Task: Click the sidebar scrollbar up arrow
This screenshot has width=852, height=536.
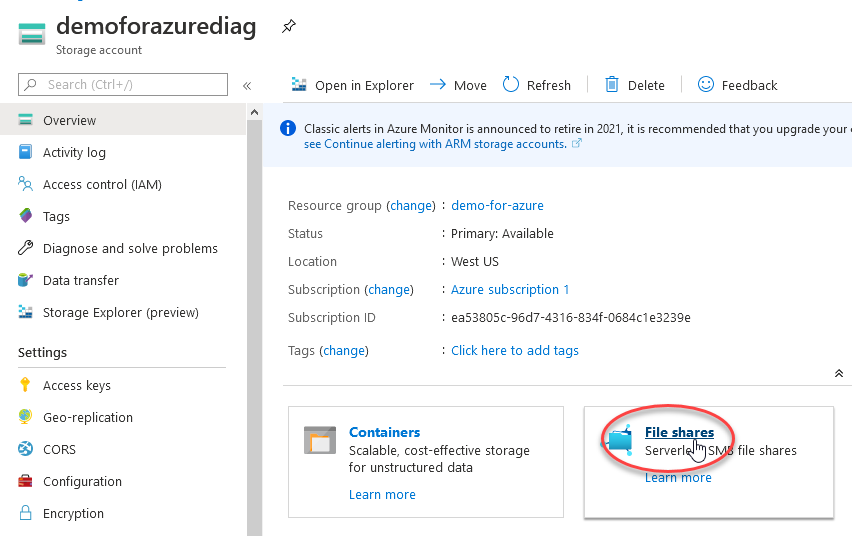Action: pos(254,112)
